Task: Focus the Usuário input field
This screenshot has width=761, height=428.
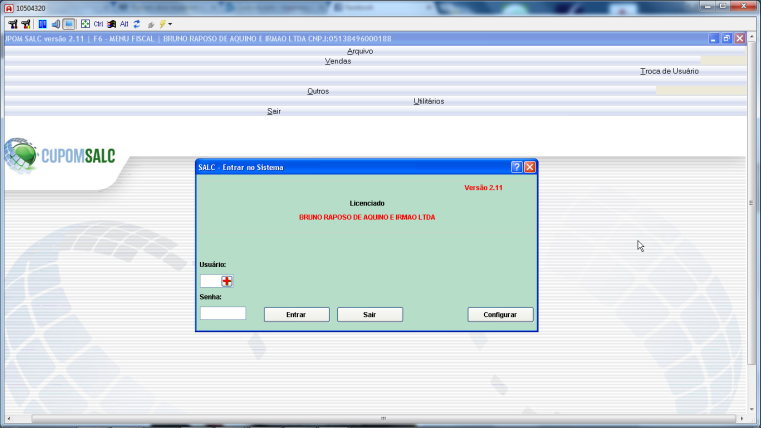Action: [x=211, y=281]
